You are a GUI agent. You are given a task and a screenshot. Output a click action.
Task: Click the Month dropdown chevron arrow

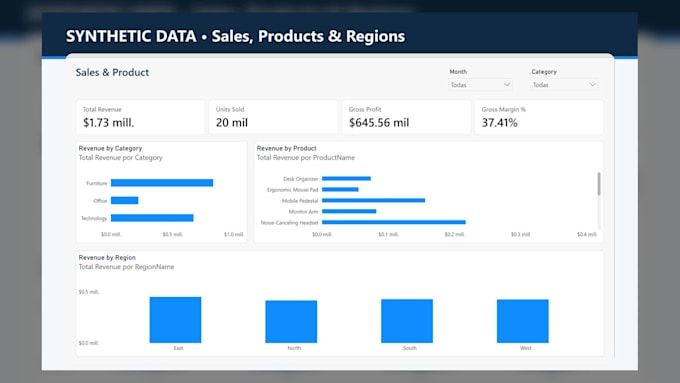(x=507, y=85)
